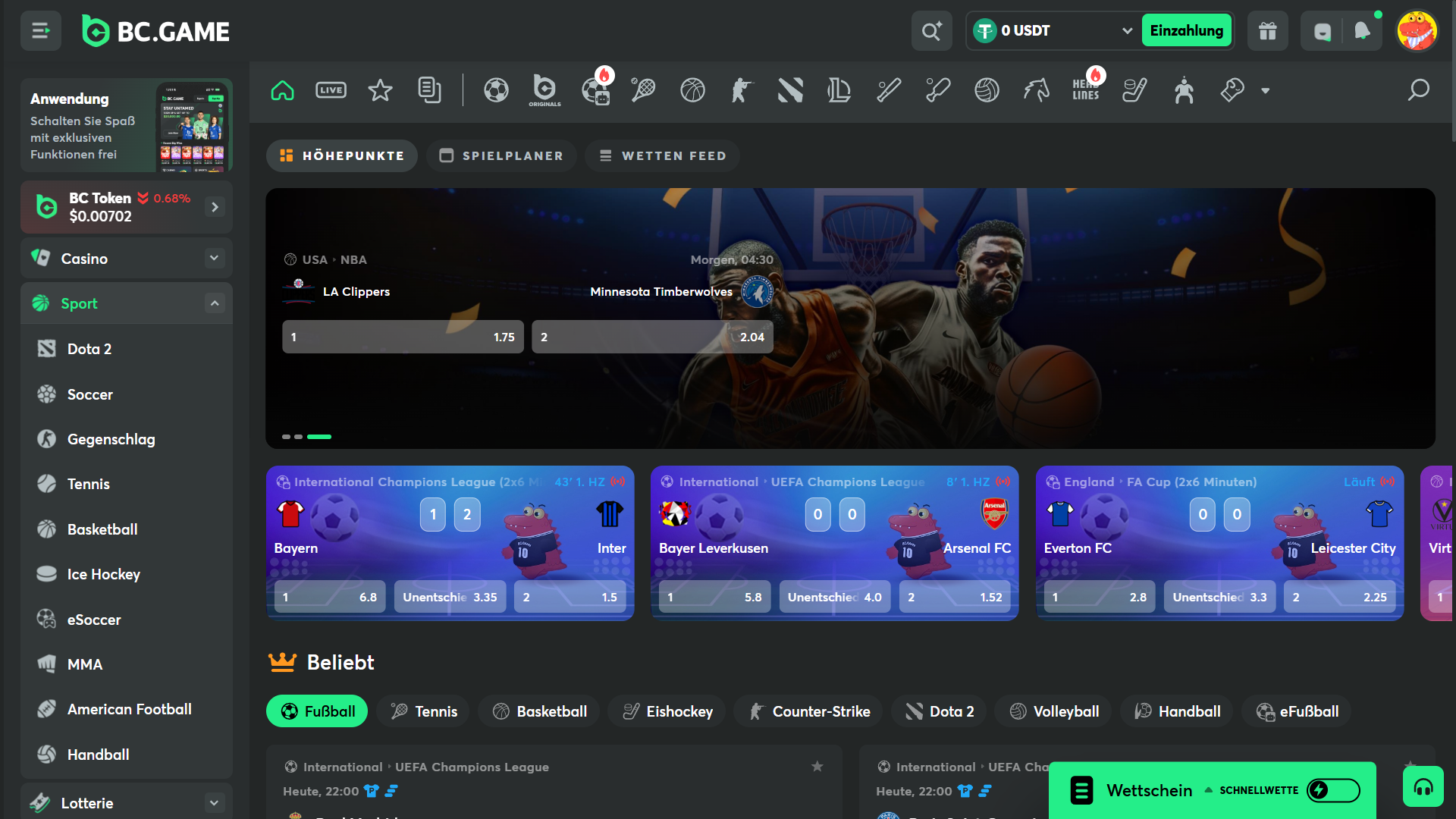Collapse the Sport section in sidebar
1456x819 pixels.
213,303
